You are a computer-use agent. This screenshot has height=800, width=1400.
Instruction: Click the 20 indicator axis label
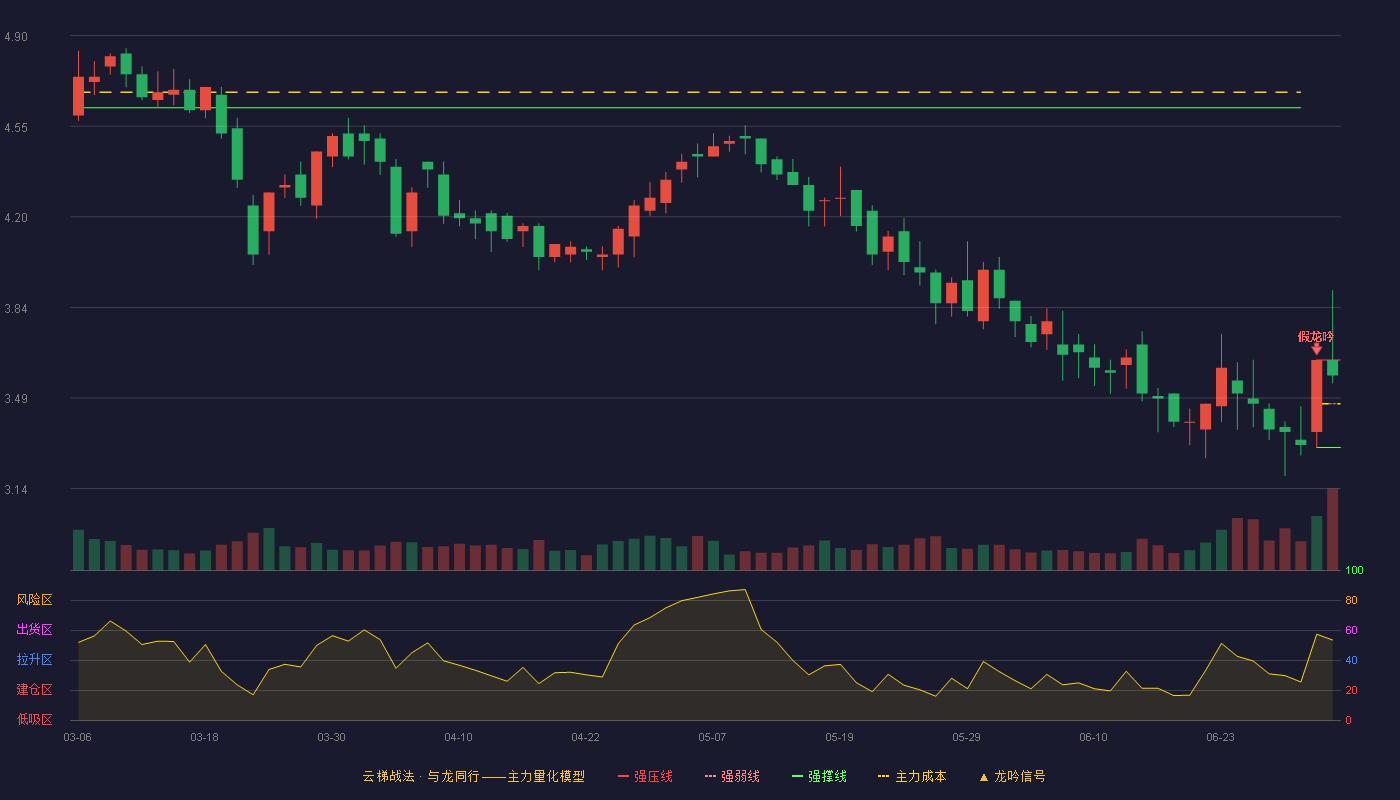[1351, 690]
